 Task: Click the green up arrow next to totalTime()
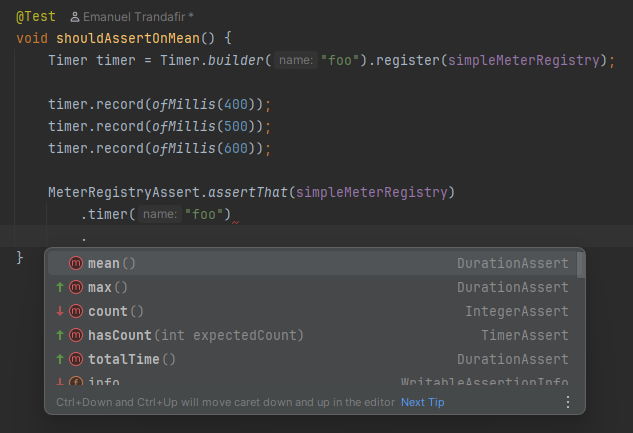[60, 360]
